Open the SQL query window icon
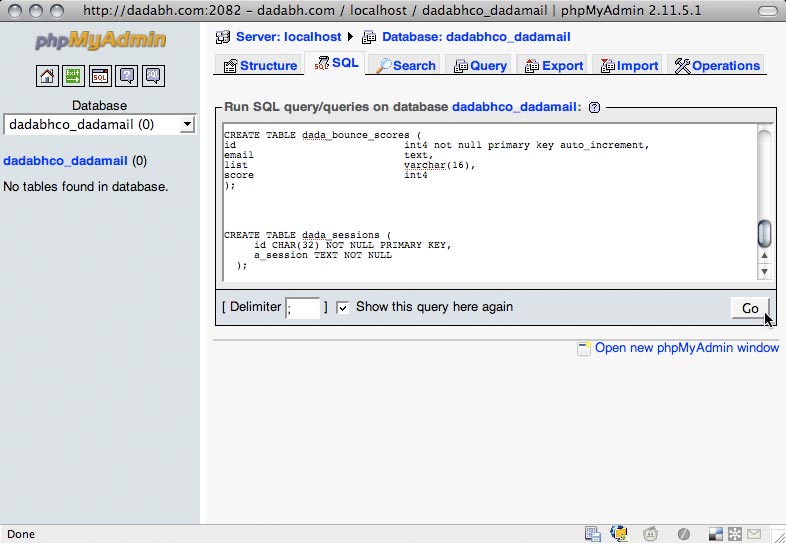The width and height of the screenshot is (786, 544). [100, 76]
